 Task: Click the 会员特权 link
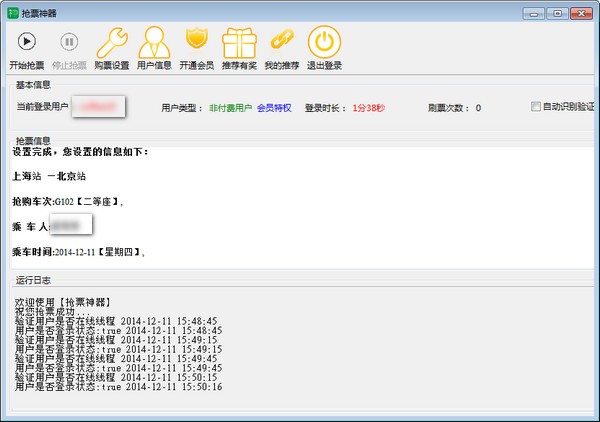pos(274,108)
